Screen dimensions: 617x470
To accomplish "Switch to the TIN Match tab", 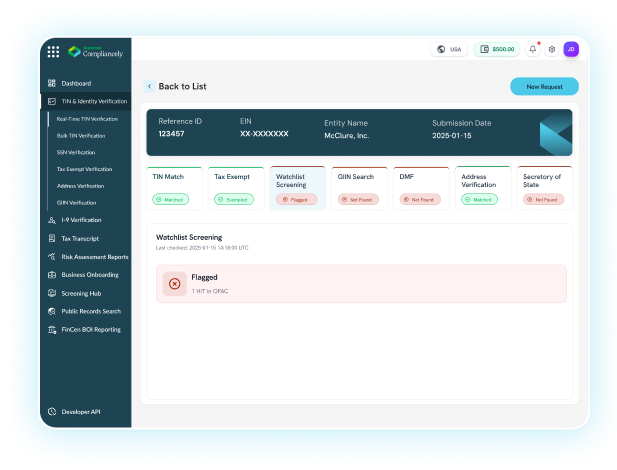I will point(174,187).
